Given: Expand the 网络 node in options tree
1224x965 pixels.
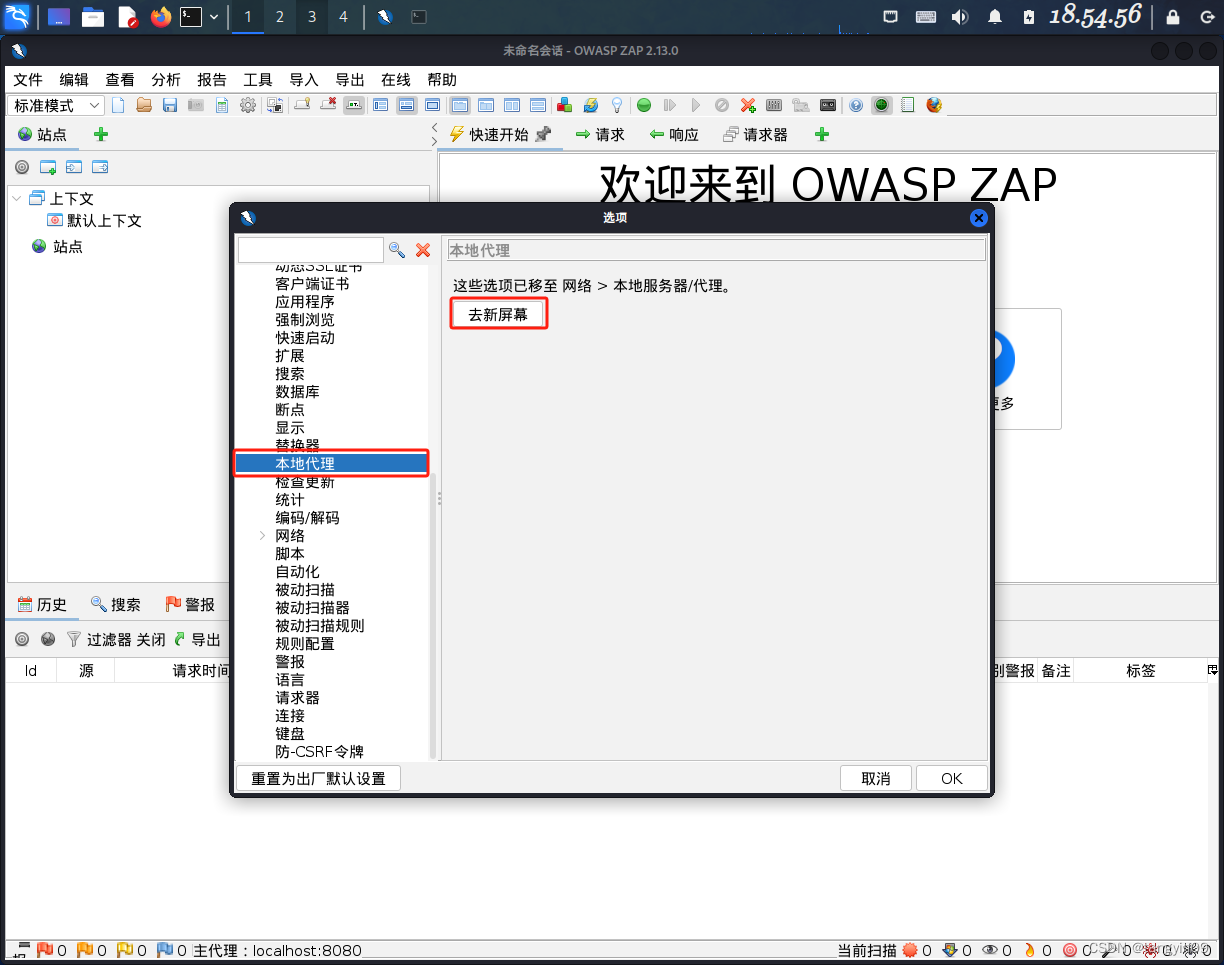Looking at the screenshot, I should 262,536.
